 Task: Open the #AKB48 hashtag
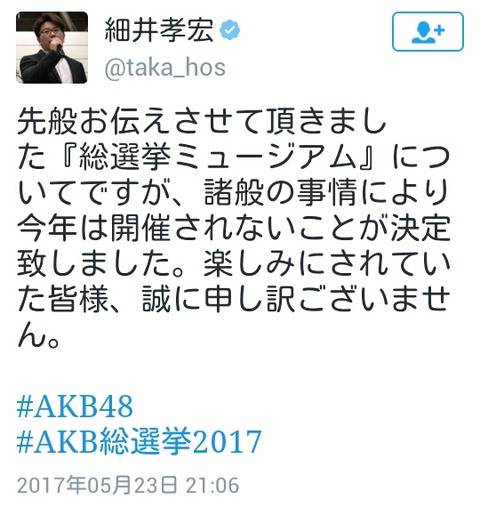point(75,406)
